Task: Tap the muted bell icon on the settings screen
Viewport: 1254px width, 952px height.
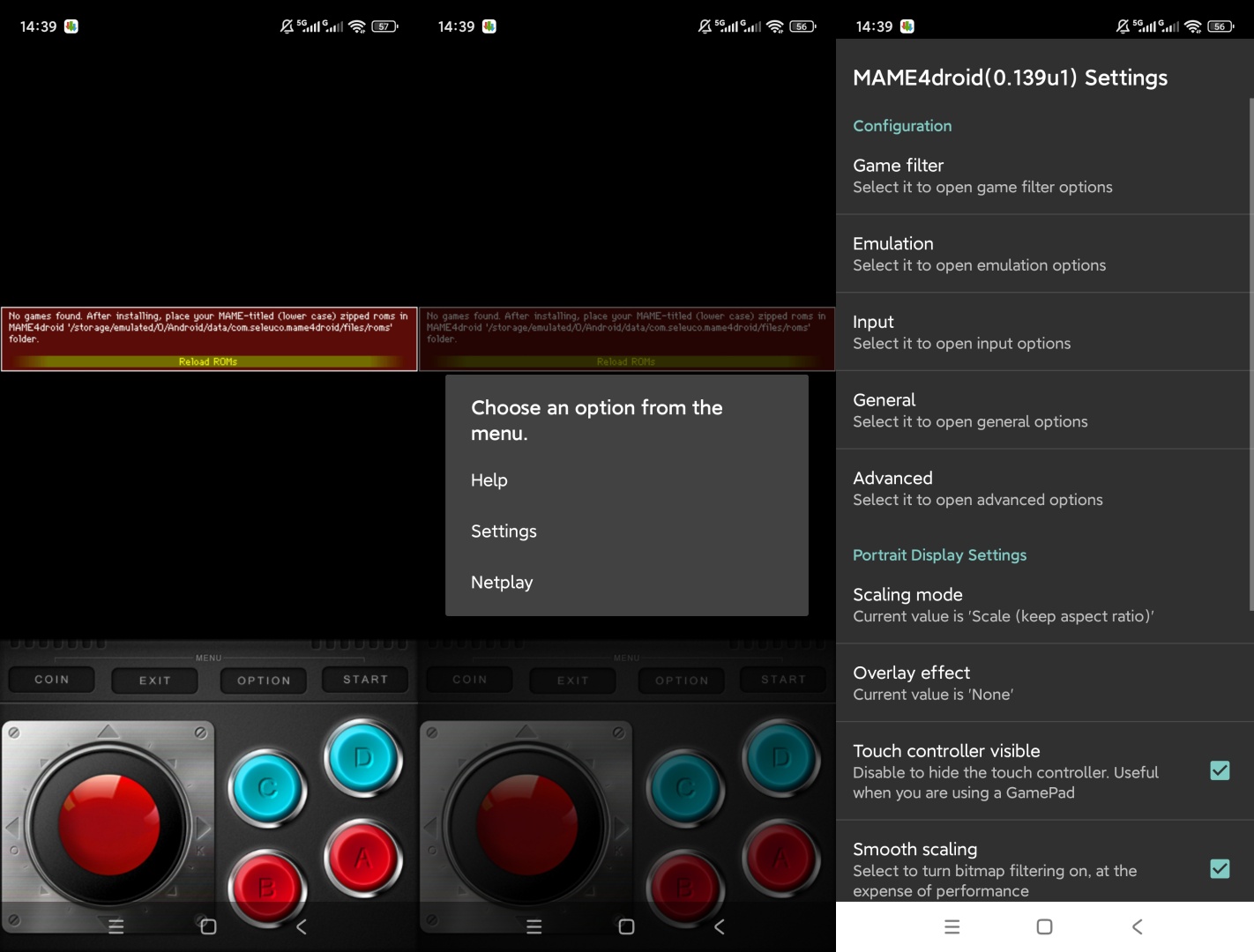Action: pos(1123,26)
